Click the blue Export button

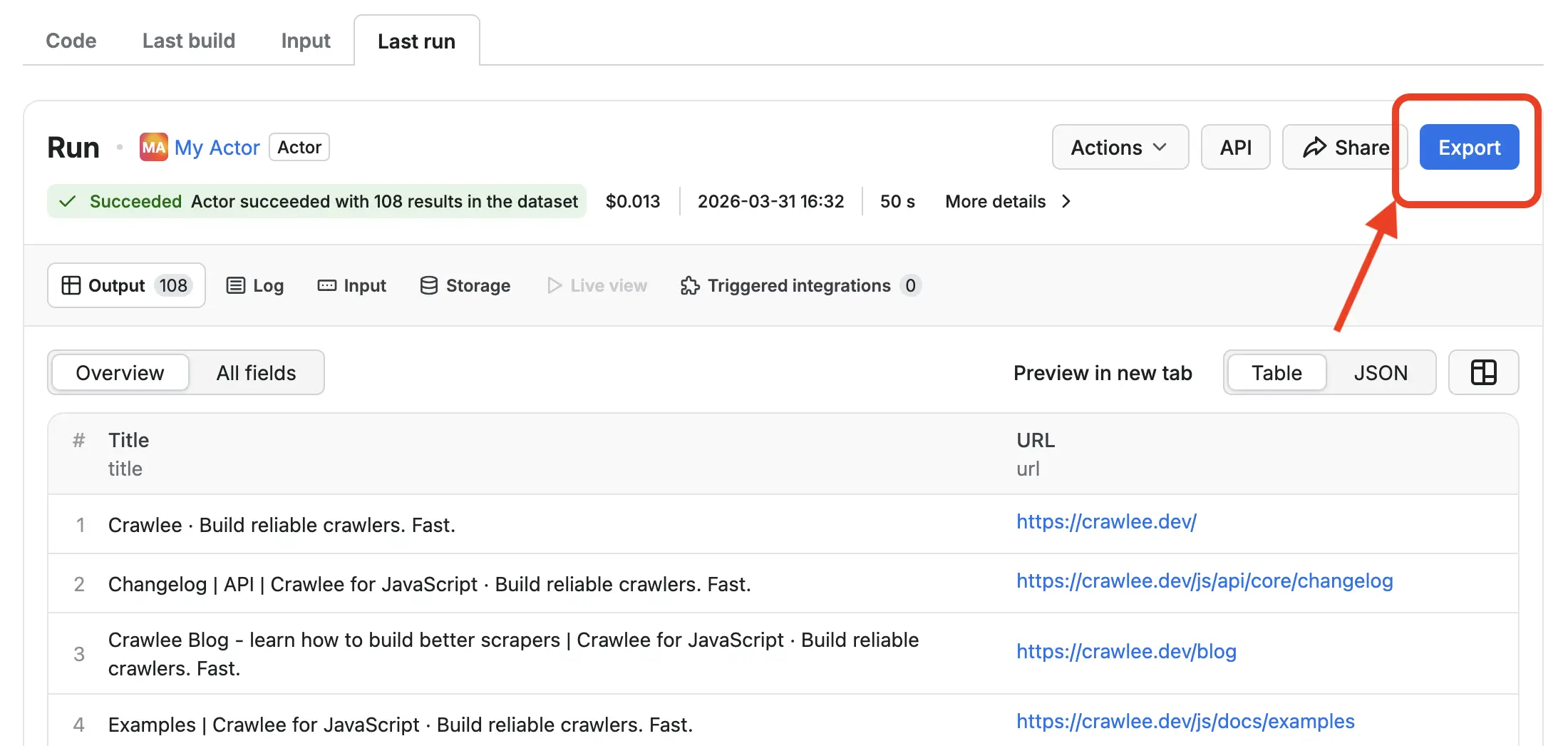point(1469,147)
